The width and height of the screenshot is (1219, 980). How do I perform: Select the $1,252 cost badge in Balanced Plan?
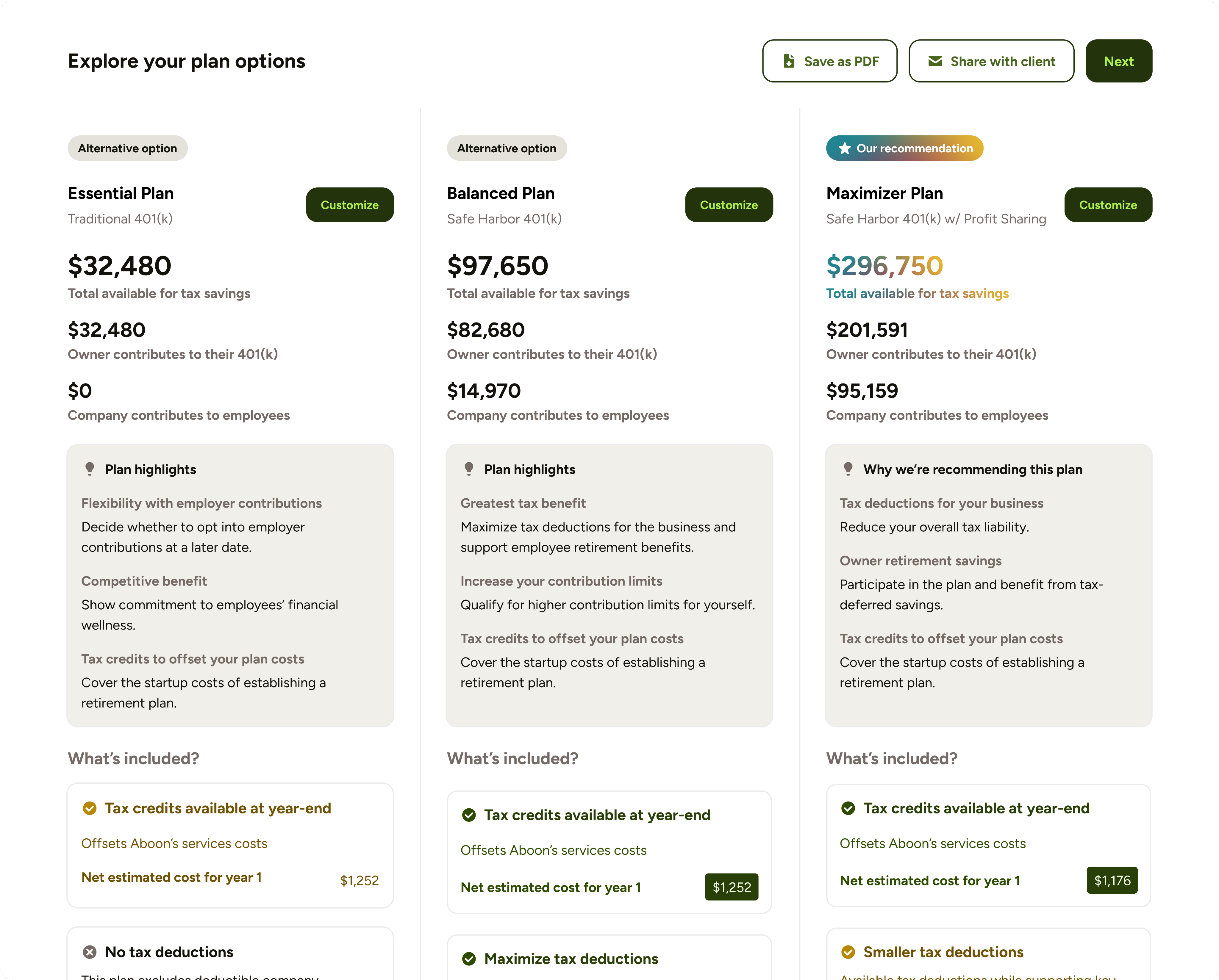tap(731, 887)
